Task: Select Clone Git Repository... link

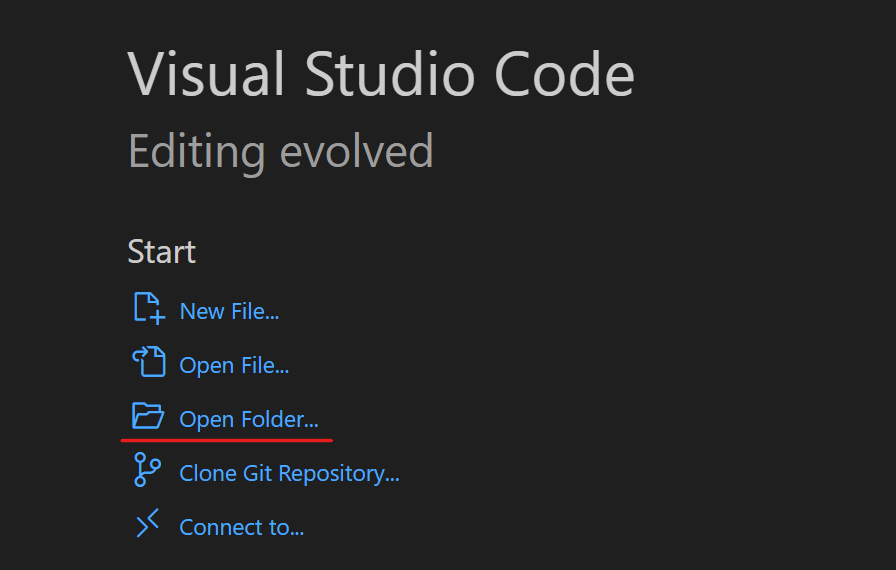Action: click(289, 473)
